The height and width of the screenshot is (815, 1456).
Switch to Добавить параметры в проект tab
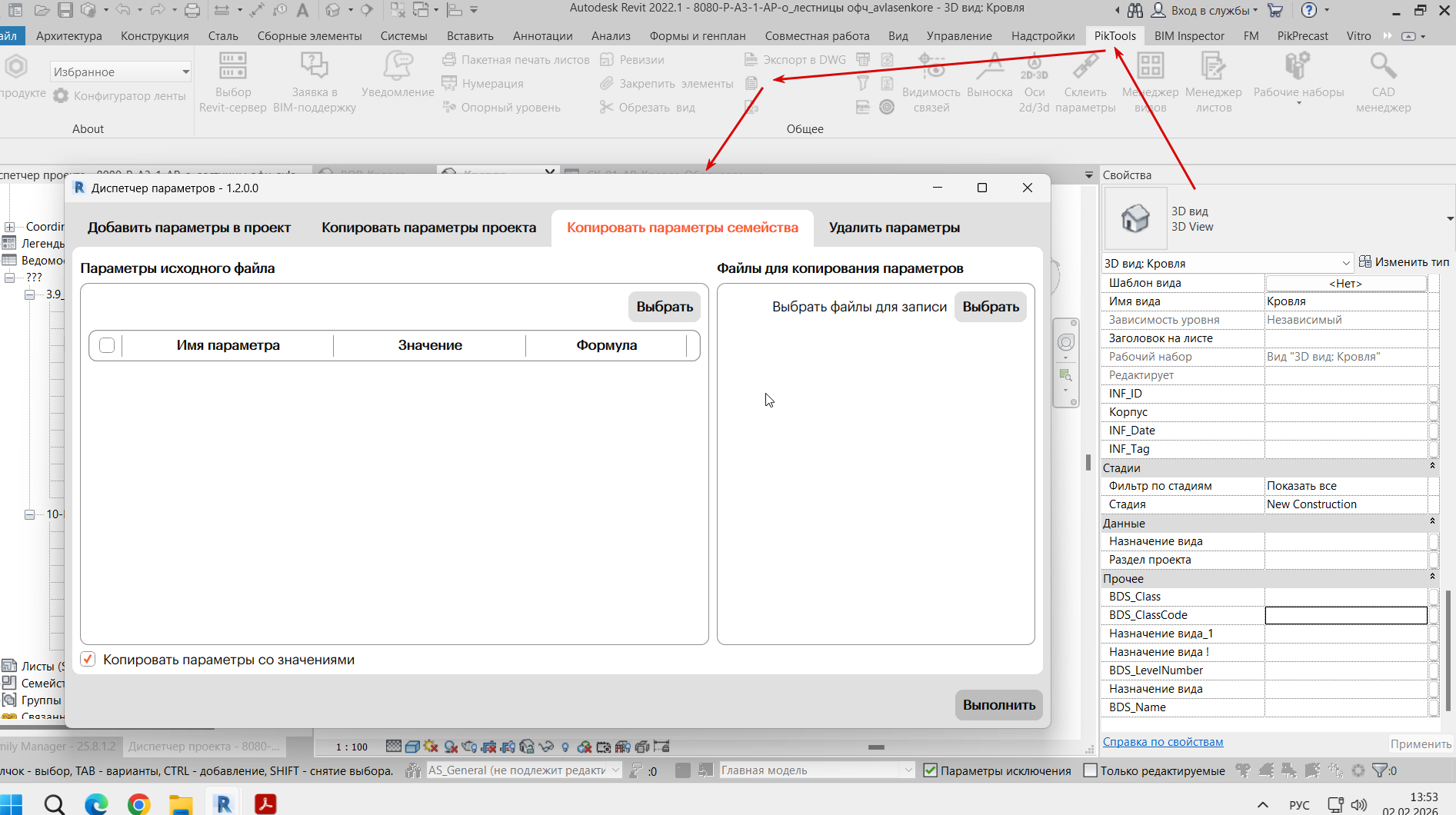click(189, 228)
